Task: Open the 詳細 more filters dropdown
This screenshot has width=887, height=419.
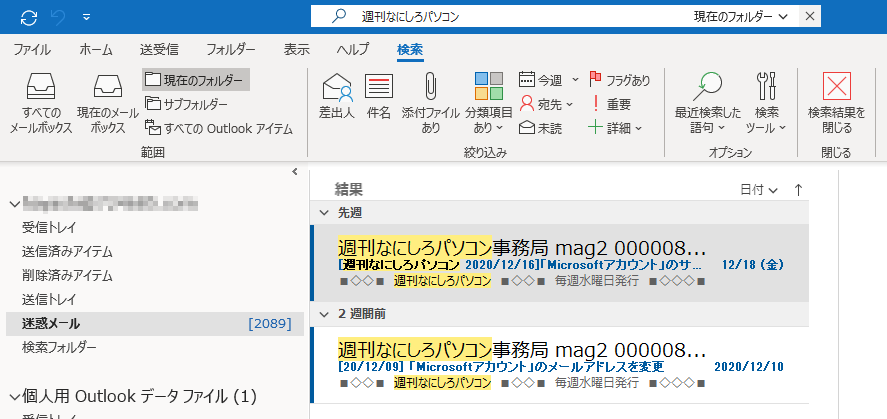Action: (x=615, y=129)
